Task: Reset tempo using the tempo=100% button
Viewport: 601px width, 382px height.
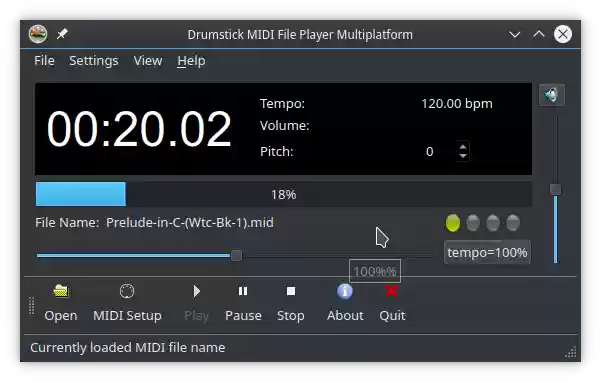Action: pyautogui.click(x=487, y=252)
